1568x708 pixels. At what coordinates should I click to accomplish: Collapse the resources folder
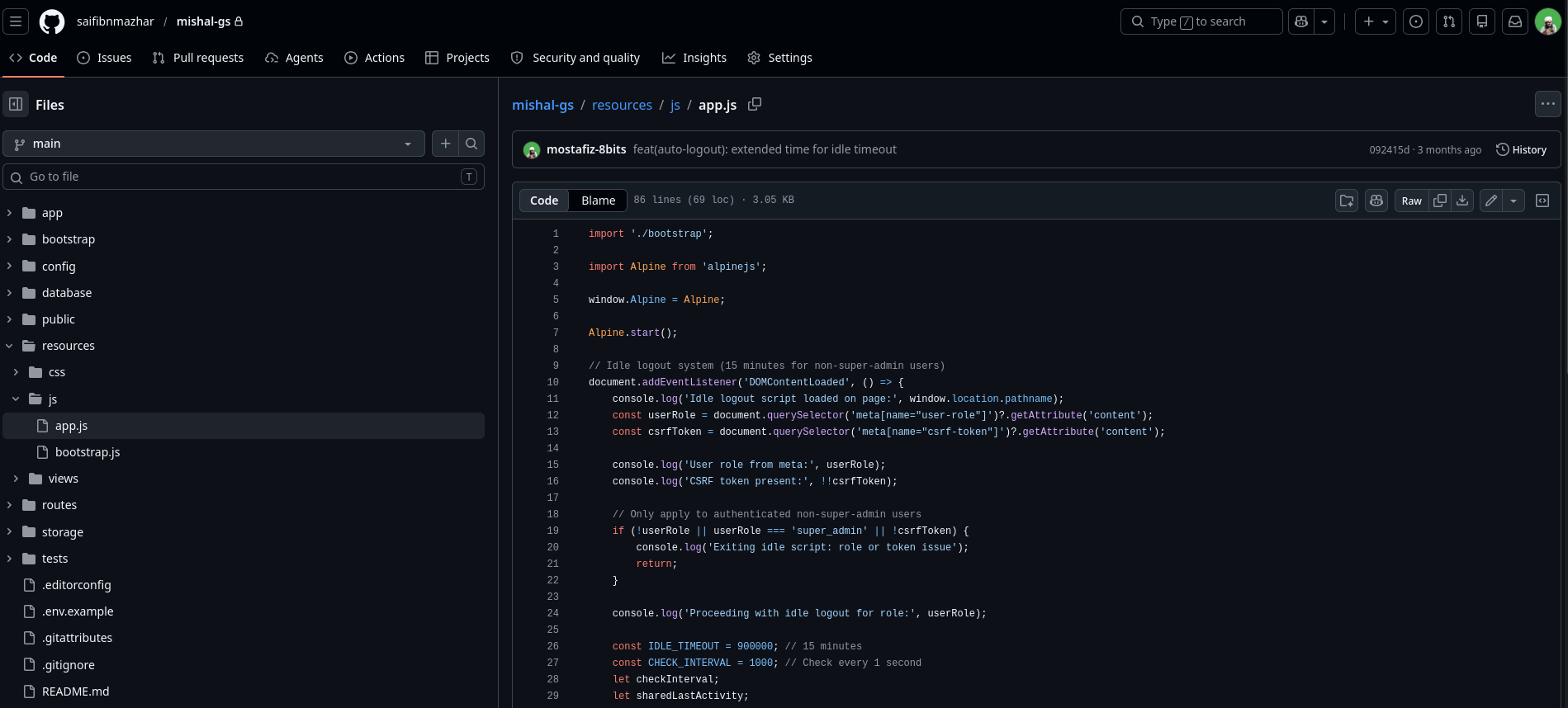coord(9,346)
